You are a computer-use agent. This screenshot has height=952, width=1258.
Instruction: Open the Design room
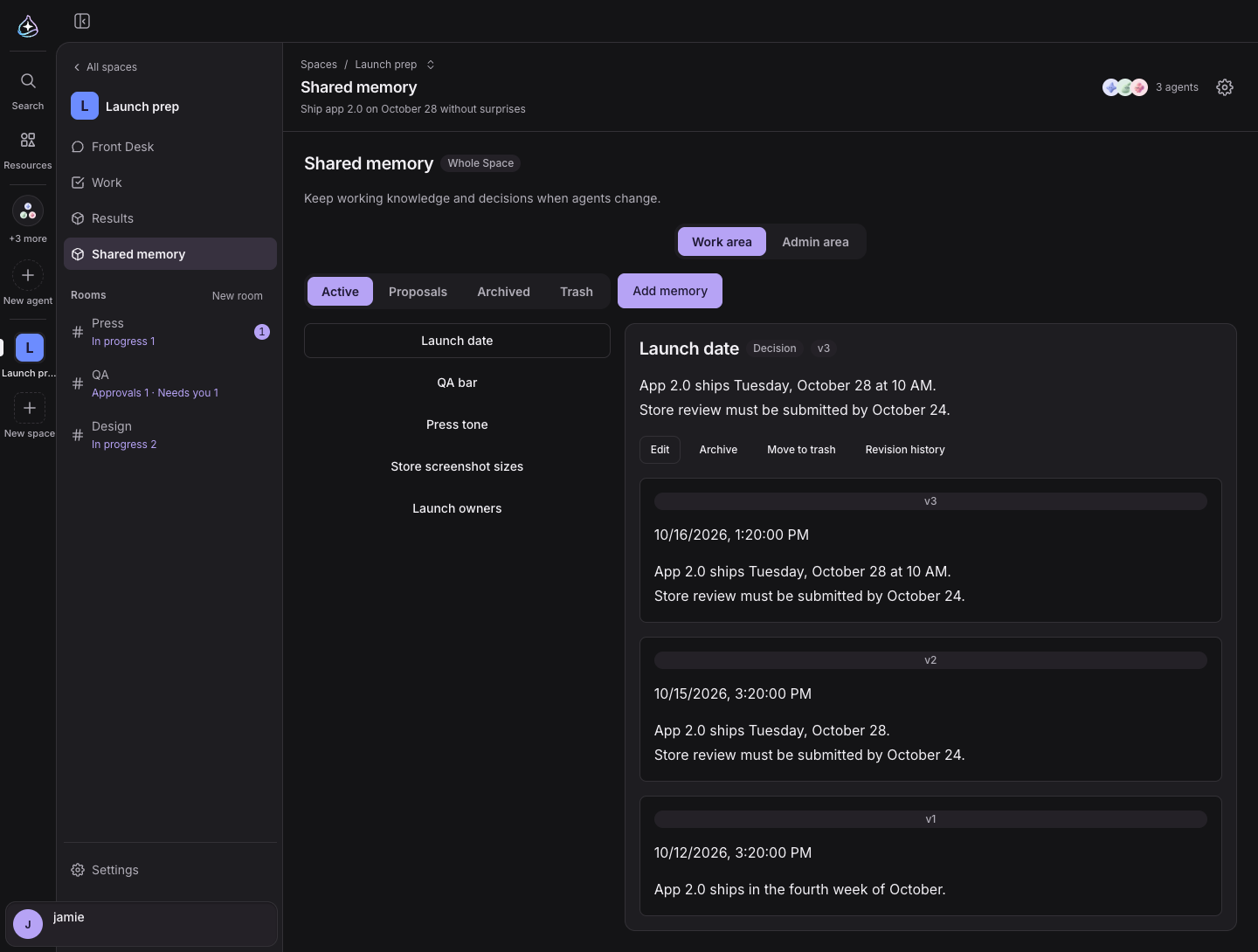(170, 435)
